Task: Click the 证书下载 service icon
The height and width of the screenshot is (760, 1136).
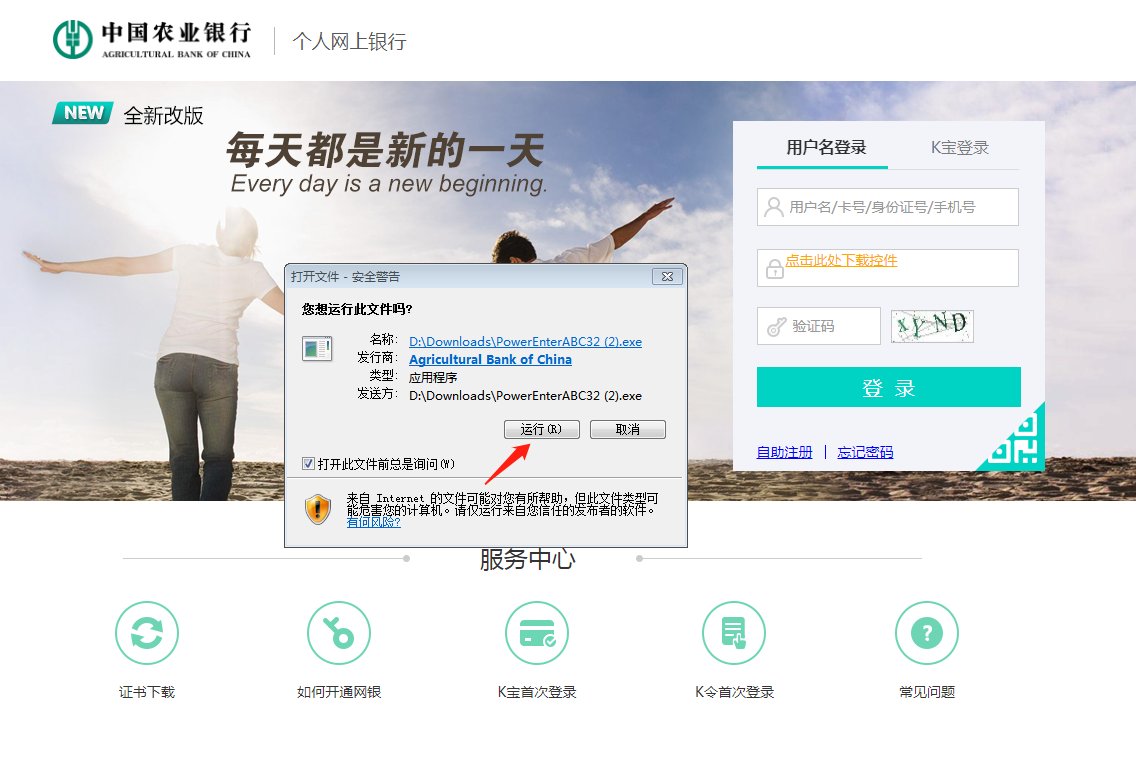Action: pos(146,632)
